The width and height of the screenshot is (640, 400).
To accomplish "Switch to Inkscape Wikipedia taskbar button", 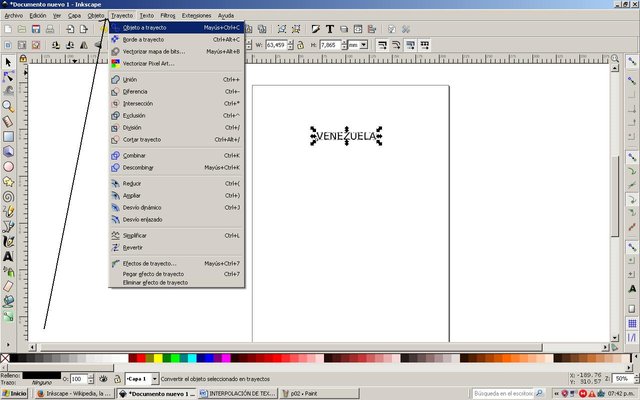I will pos(74,393).
